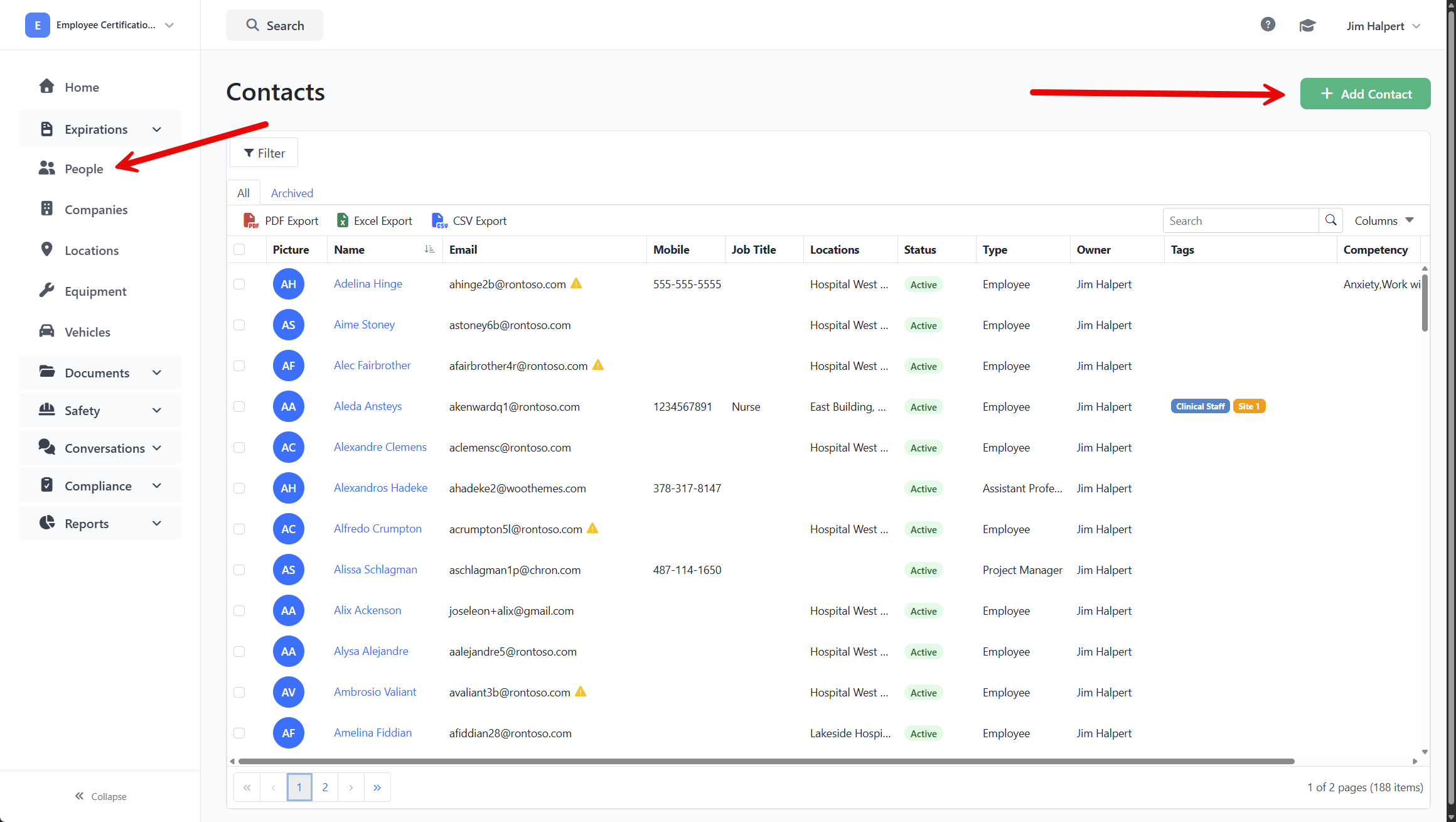Tick the checkbox for Adelina Hinge
Image resolution: width=1456 pixels, height=822 pixels.
click(x=239, y=284)
